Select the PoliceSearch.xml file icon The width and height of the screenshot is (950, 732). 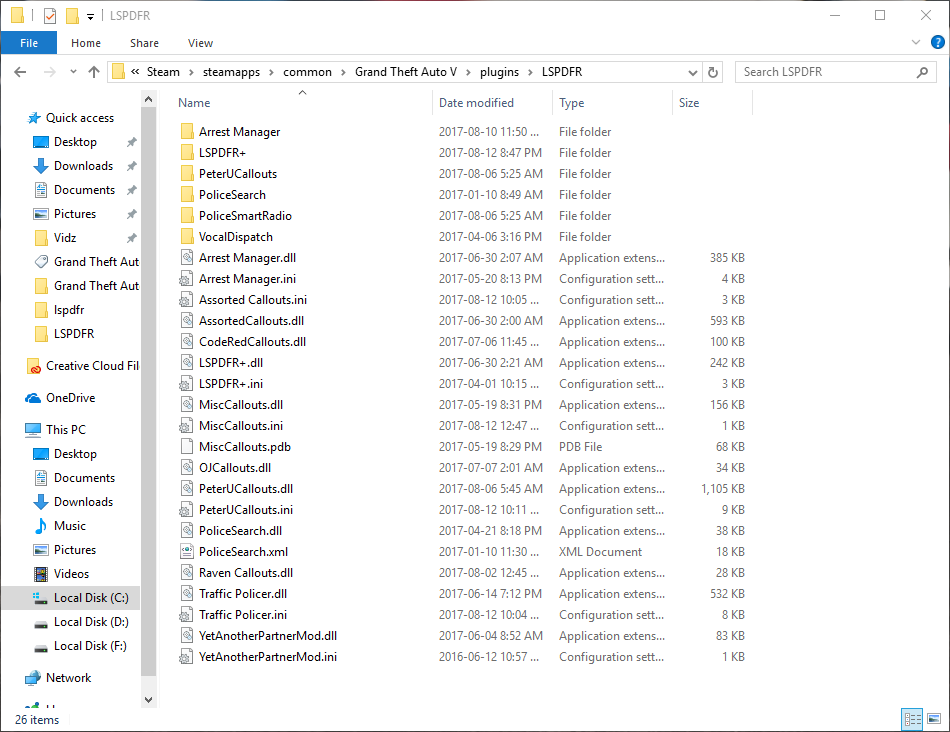coord(187,551)
